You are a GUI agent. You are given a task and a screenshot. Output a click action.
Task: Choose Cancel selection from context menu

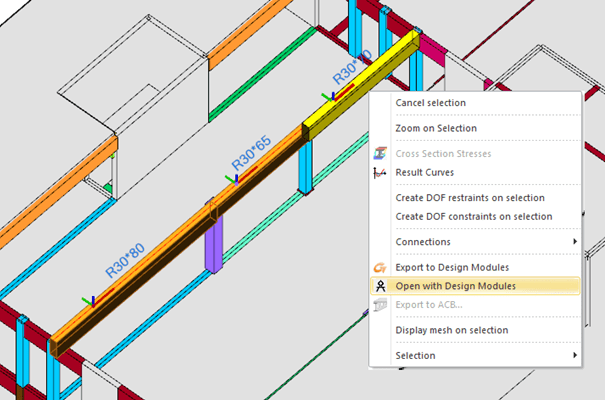click(x=430, y=103)
